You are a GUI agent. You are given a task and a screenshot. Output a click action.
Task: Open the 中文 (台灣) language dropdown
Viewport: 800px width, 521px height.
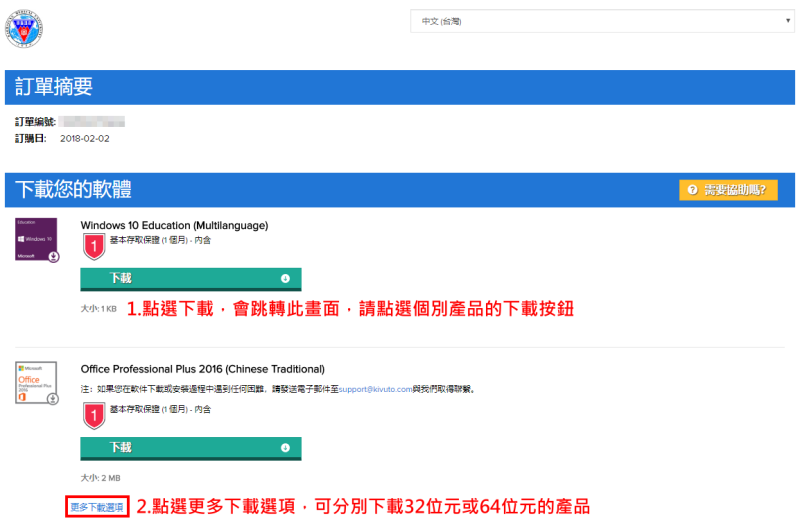pos(602,21)
